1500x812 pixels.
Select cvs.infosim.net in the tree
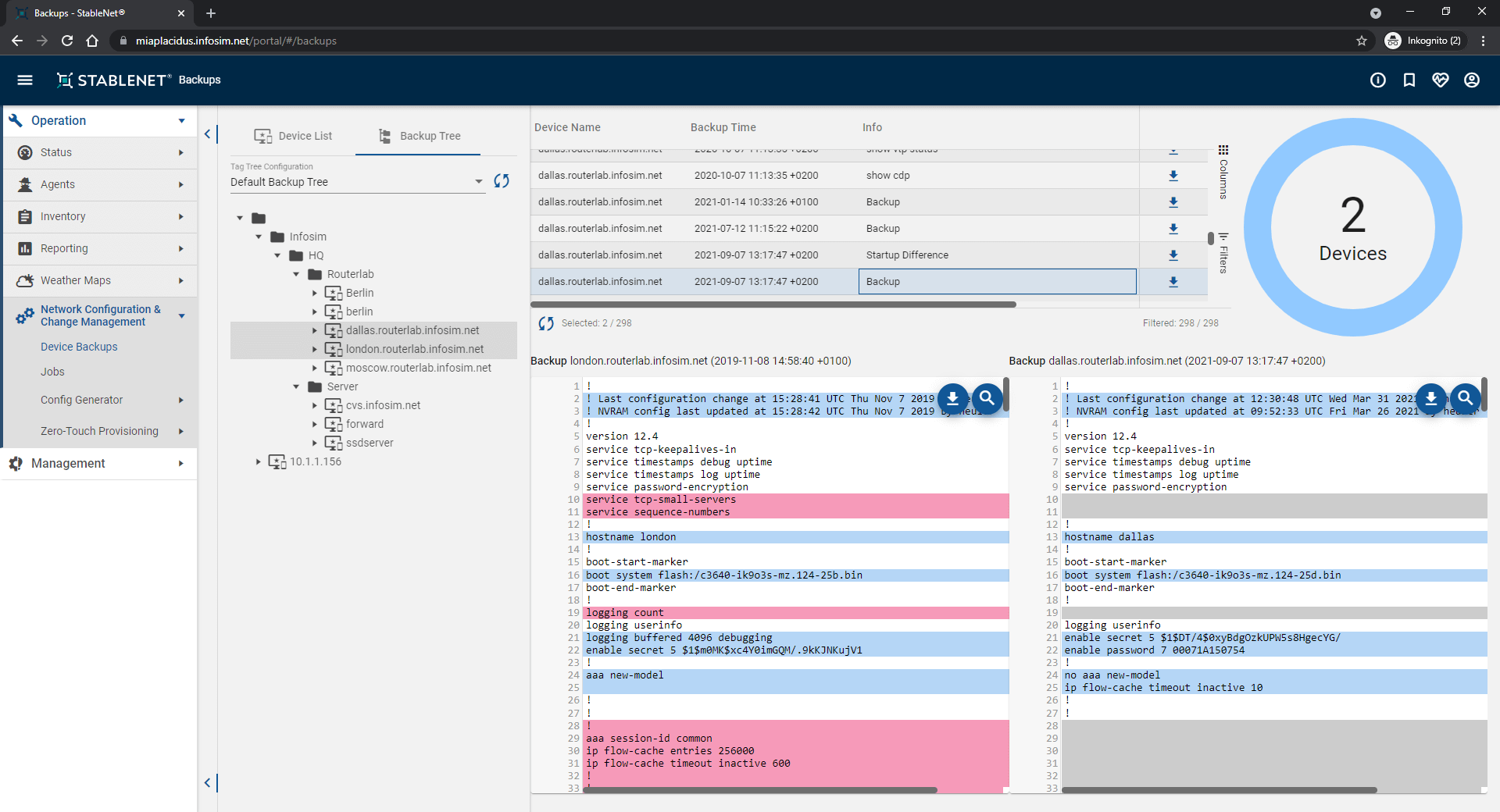(x=383, y=405)
